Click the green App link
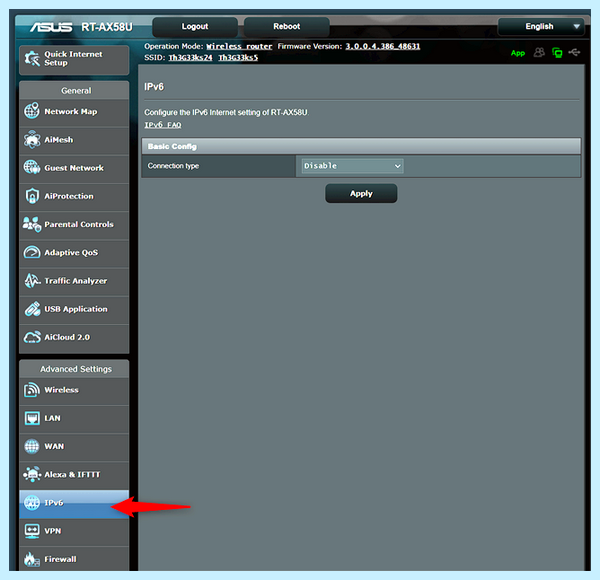Screen dimensions: 600x580 click(518, 53)
